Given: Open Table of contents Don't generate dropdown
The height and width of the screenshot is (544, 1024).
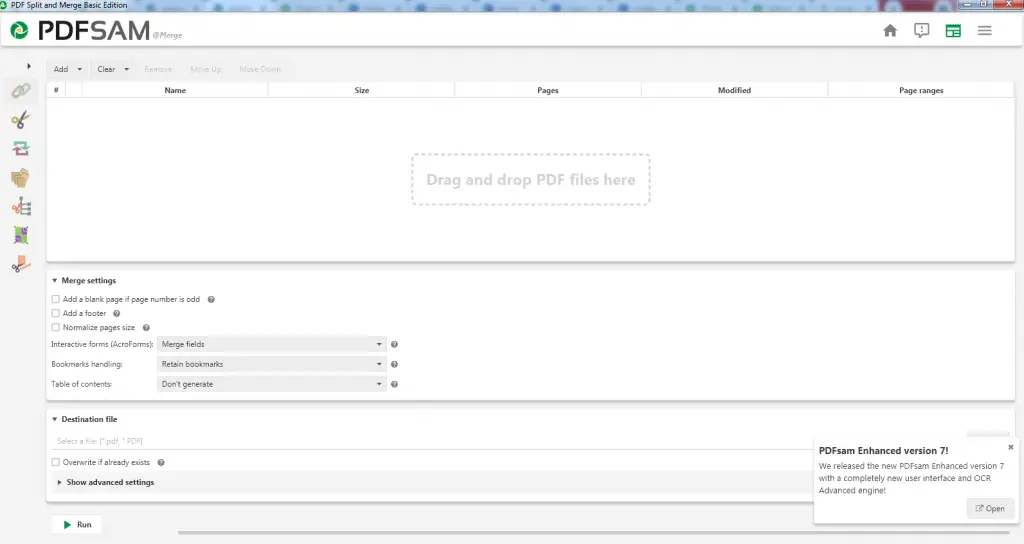Looking at the screenshot, I should click(x=272, y=384).
